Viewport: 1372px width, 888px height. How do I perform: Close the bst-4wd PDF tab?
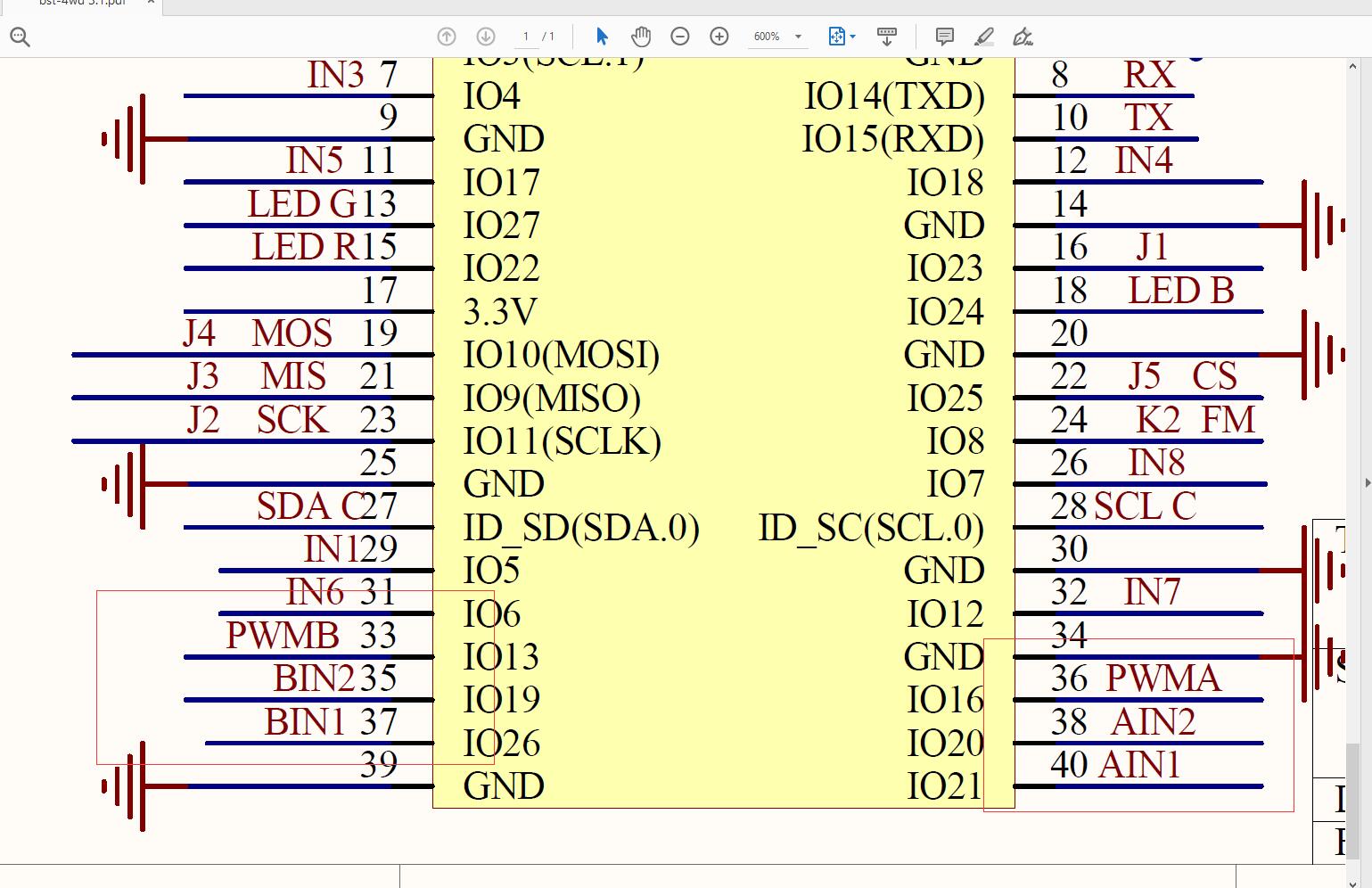[x=151, y=3]
